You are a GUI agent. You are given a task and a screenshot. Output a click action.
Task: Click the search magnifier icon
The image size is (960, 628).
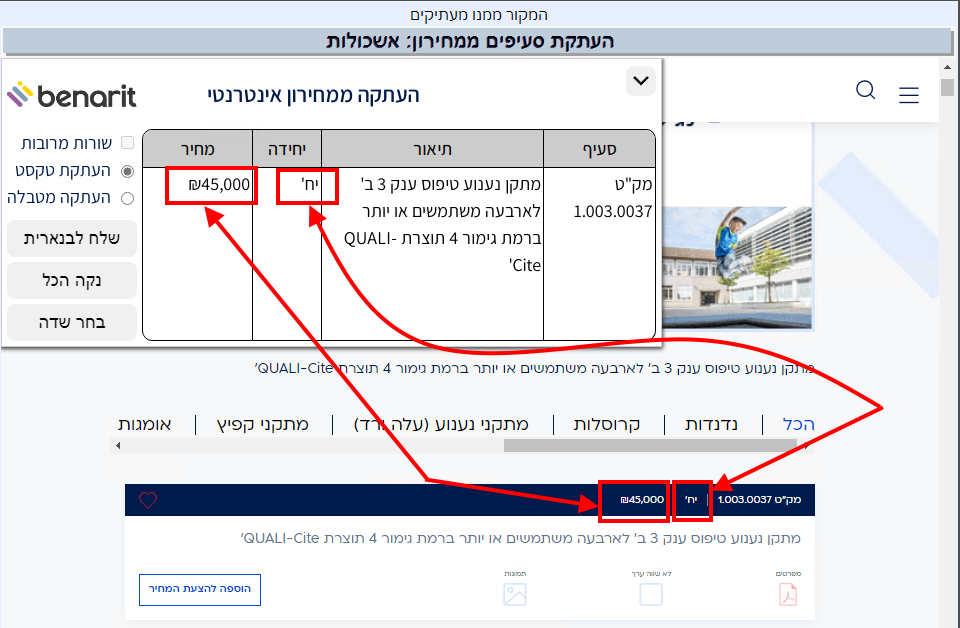click(x=866, y=91)
